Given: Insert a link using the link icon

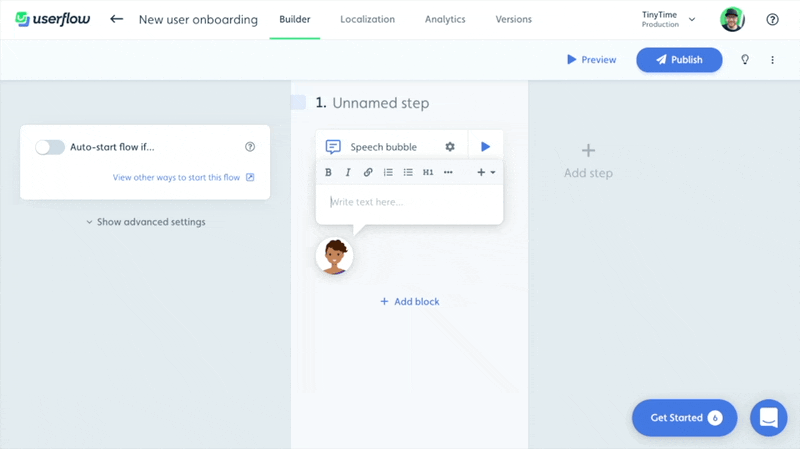Looking at the screenshot, I should (x=368, y=172).
